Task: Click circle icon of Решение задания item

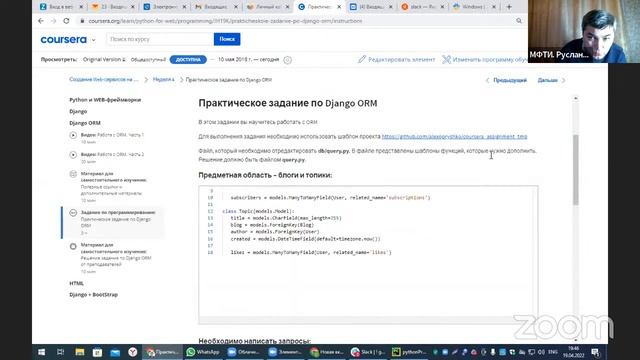Action: pos(73,247)
